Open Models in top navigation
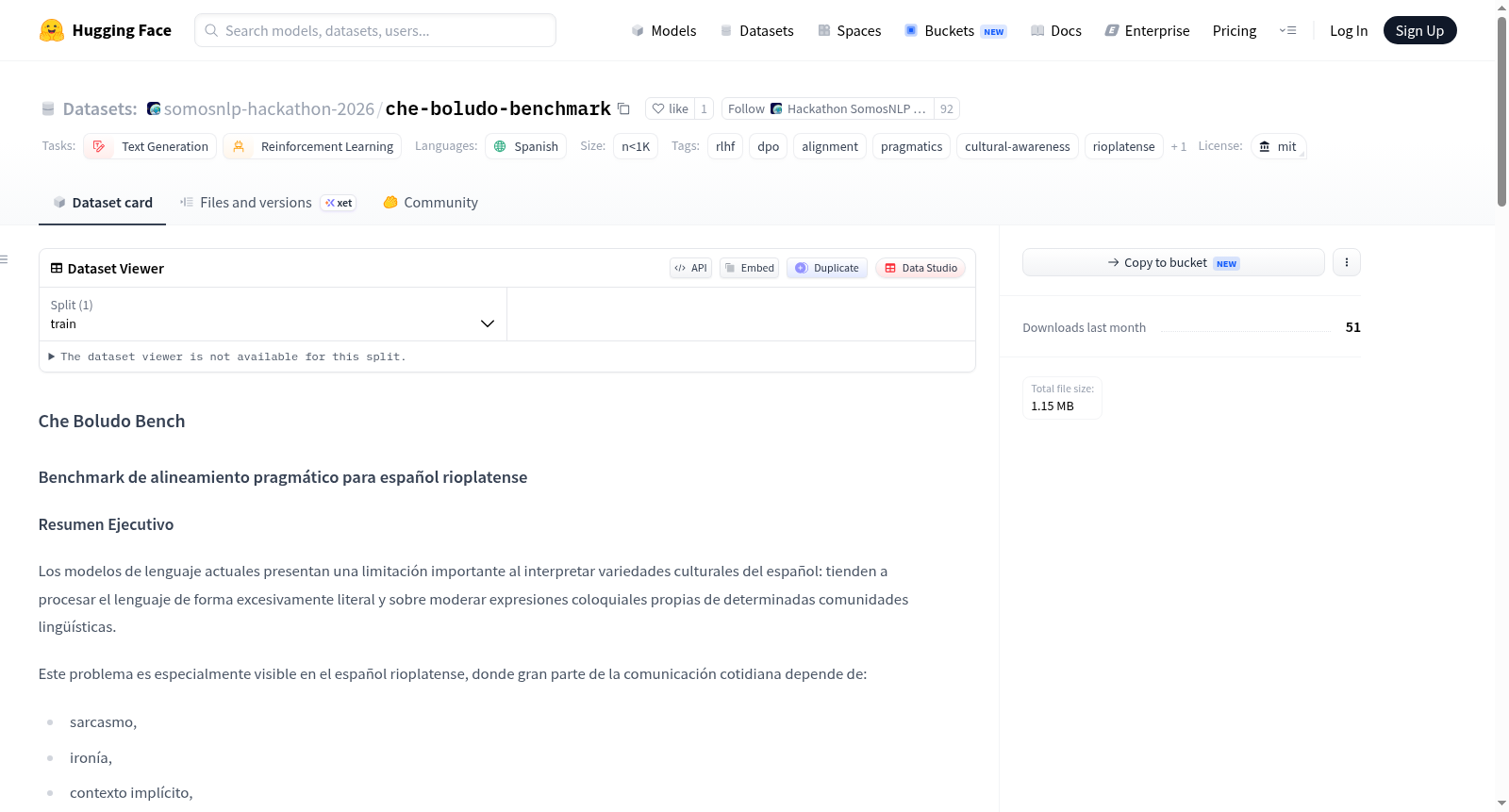 (664, 30)
